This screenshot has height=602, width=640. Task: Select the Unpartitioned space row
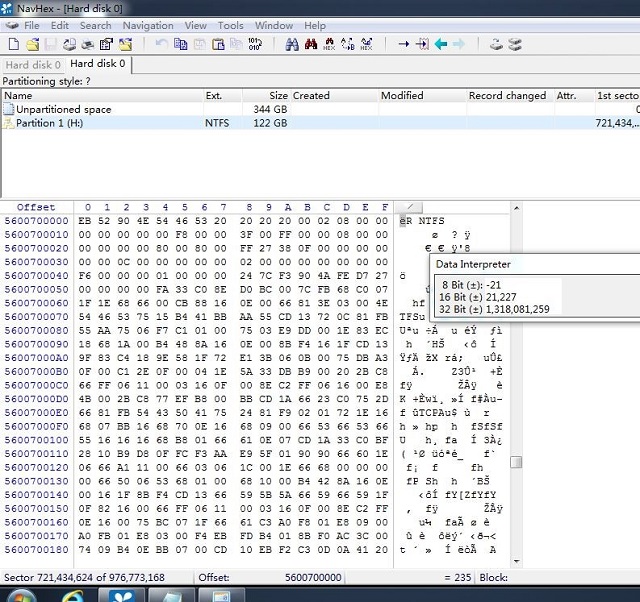point(320,109)
